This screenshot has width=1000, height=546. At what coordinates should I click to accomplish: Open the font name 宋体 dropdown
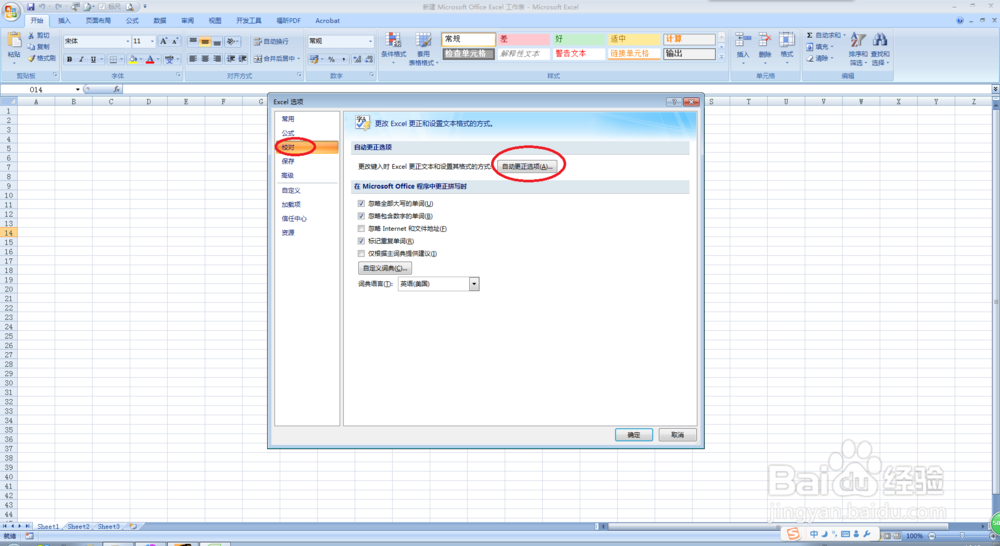point(128,41)
